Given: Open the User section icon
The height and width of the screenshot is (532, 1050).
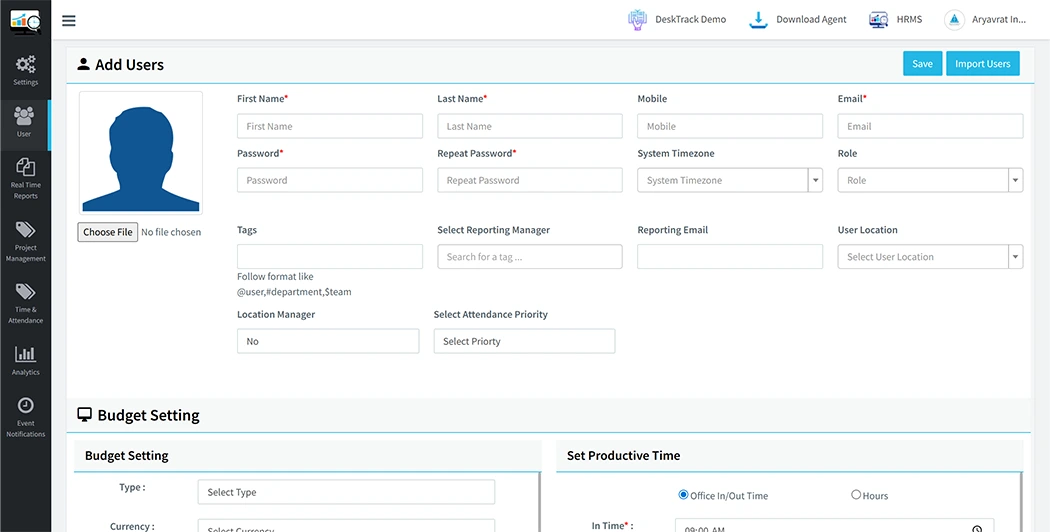Looking at the screenshot, I should [x=24, y=117].
